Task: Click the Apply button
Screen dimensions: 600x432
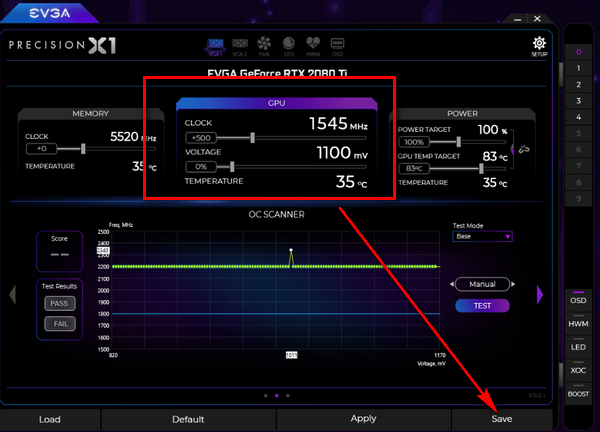Action: point(364,419)
